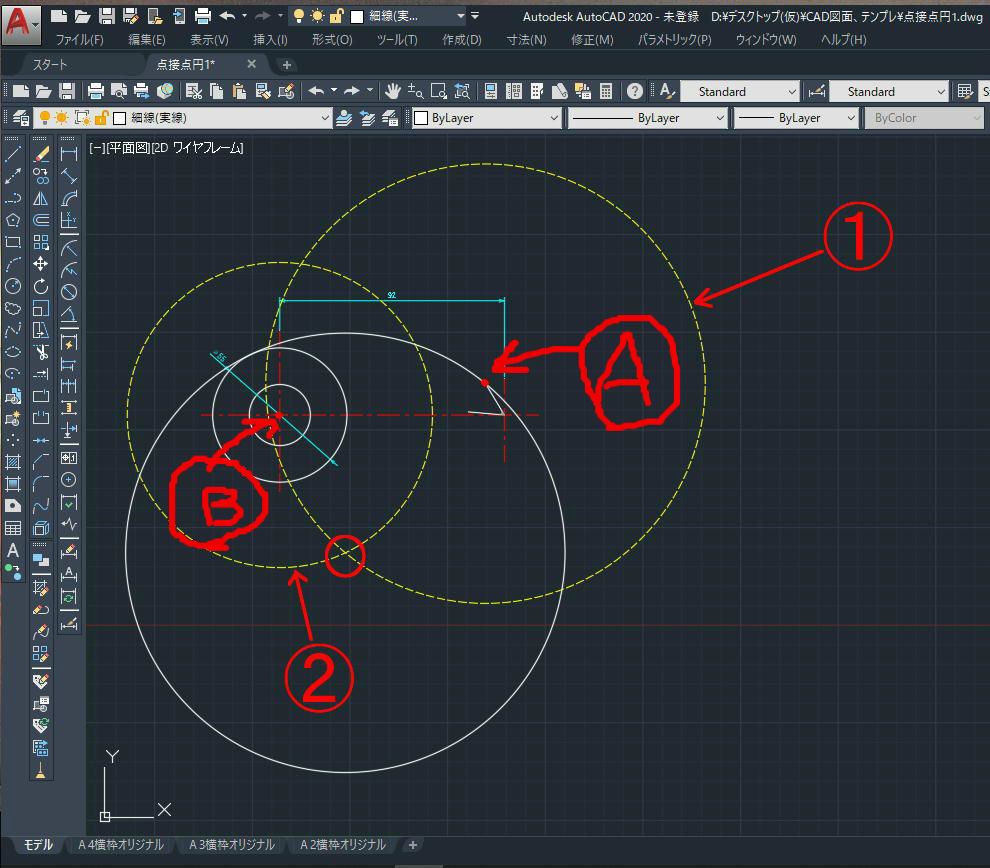
Task: Select the Move modify tool
Action: click(x=41, y=264)
